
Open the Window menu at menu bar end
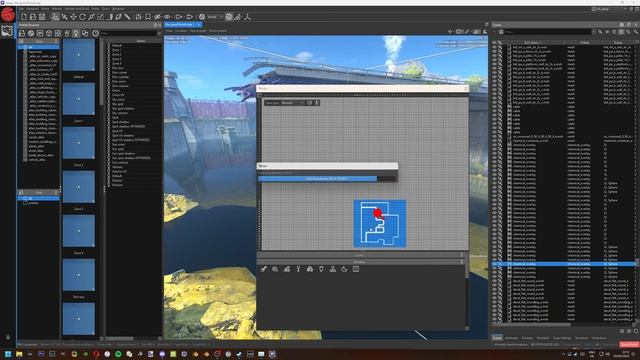pyautogui.click(x=118, y=9)
